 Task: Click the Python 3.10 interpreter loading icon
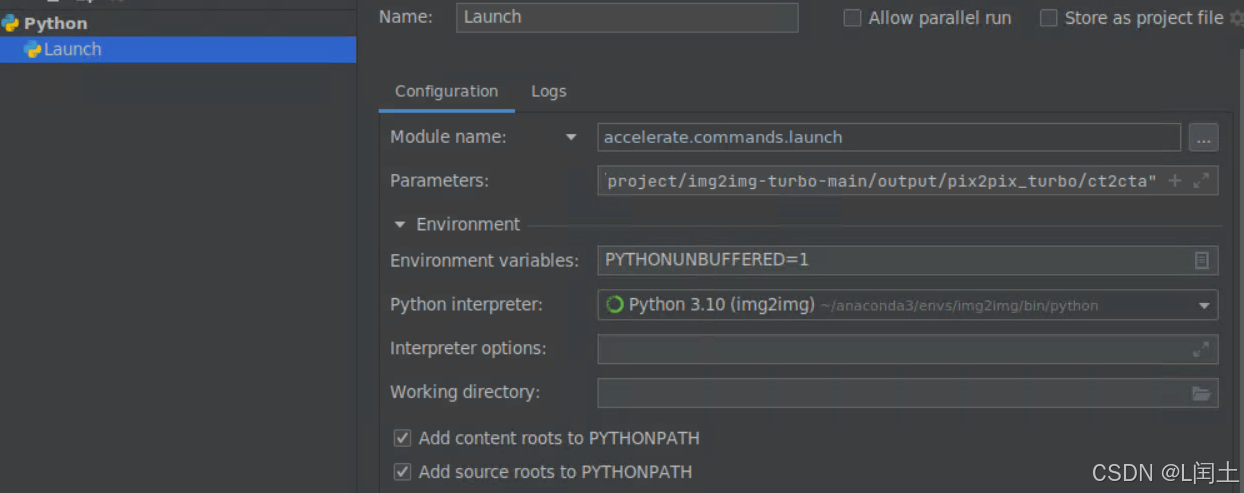coord(615,304)
